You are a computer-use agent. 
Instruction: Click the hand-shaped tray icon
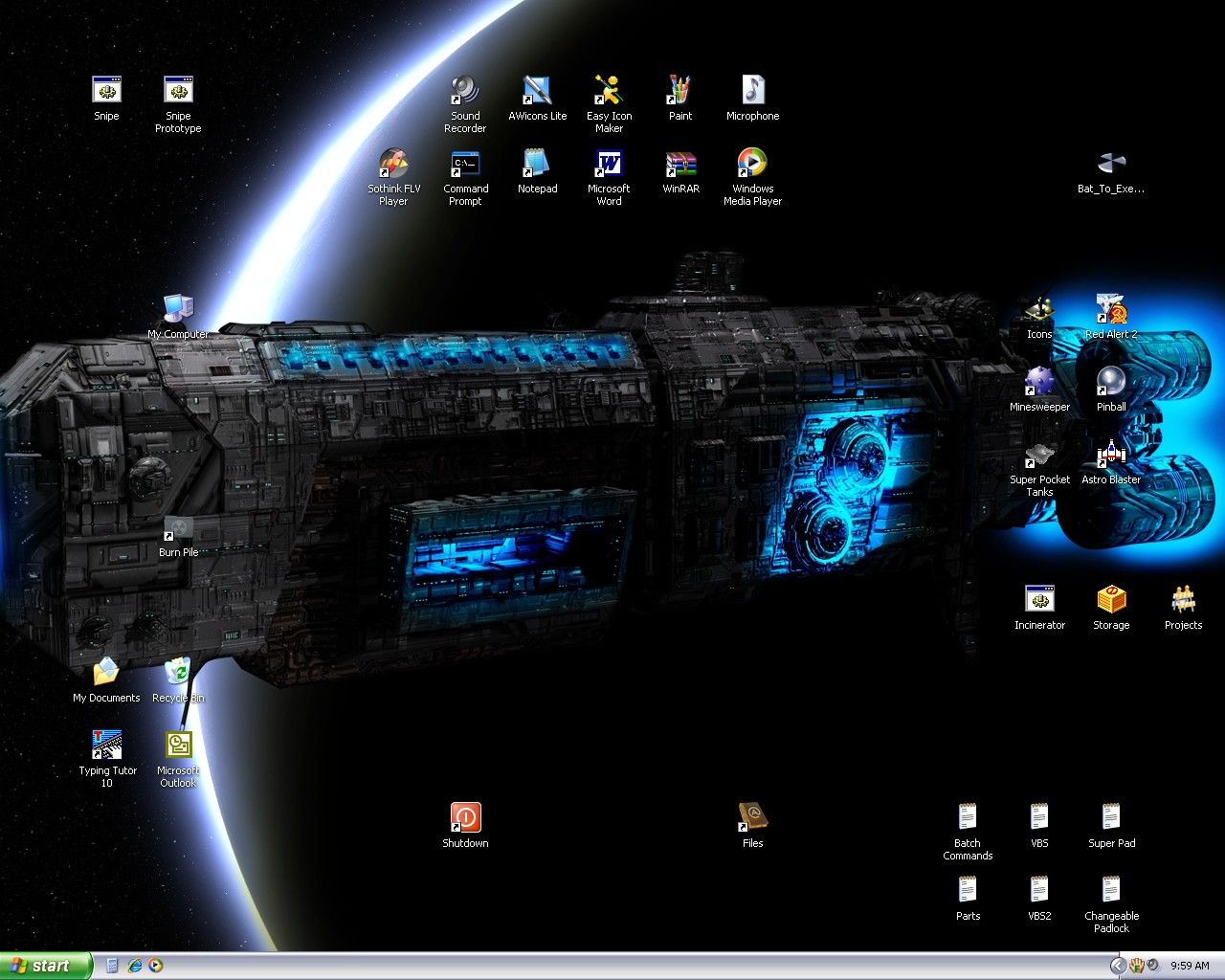[x=1138, y=966]
